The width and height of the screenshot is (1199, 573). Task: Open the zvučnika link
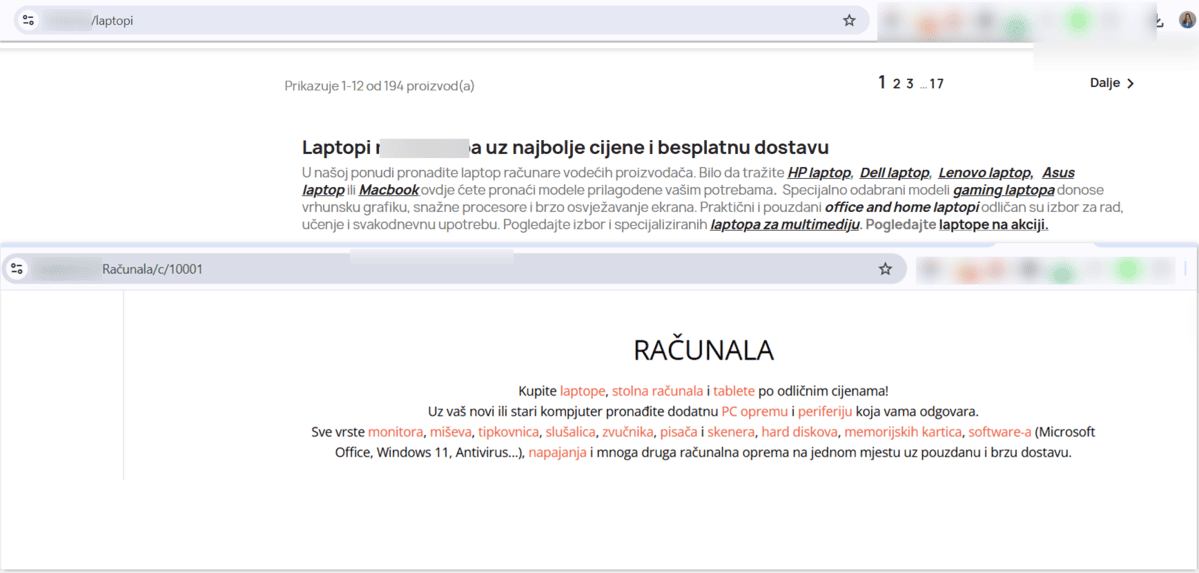coord(628,431)
